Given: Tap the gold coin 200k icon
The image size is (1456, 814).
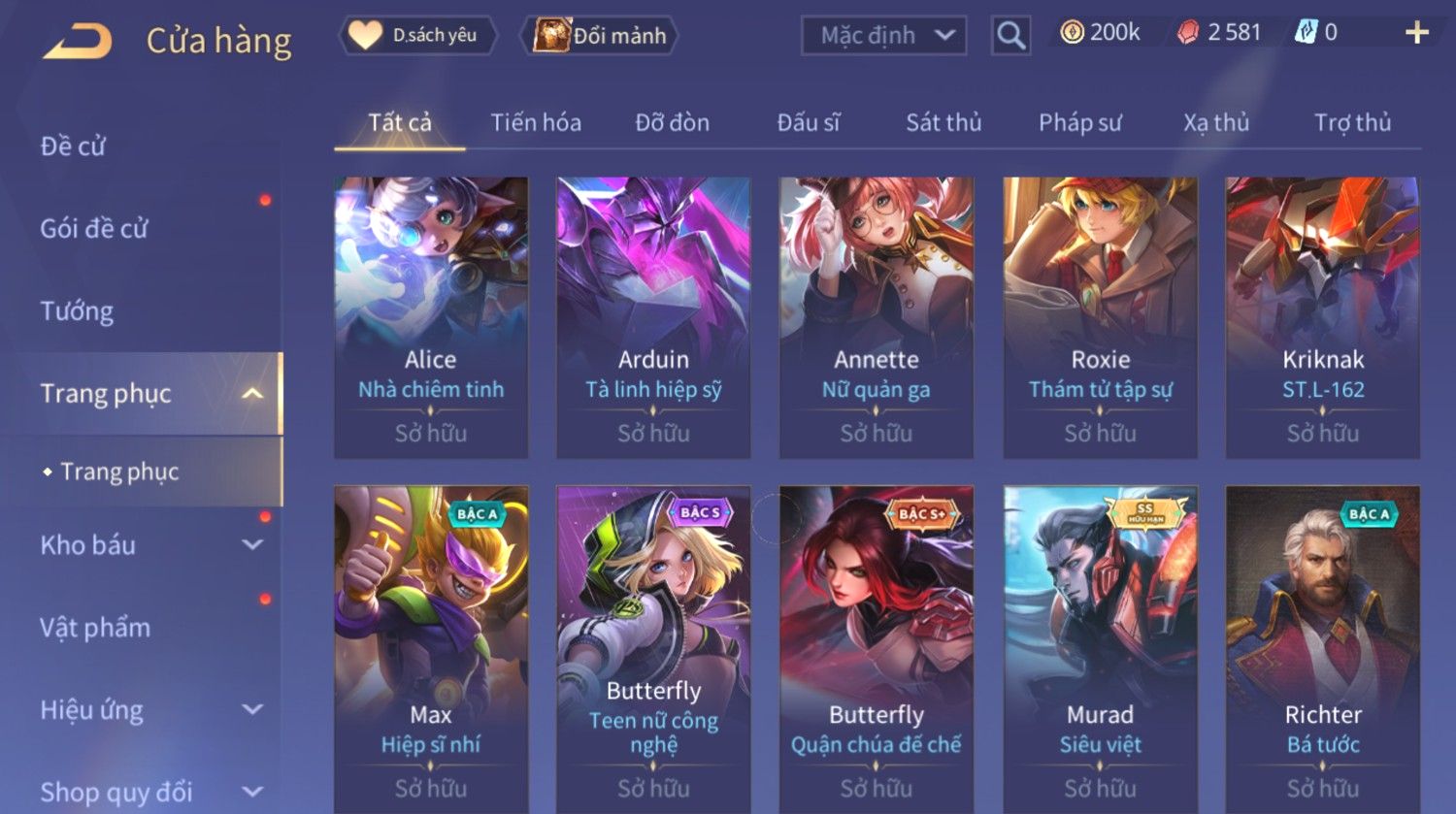Looking at the screenshot, I should click(1072, 33).
